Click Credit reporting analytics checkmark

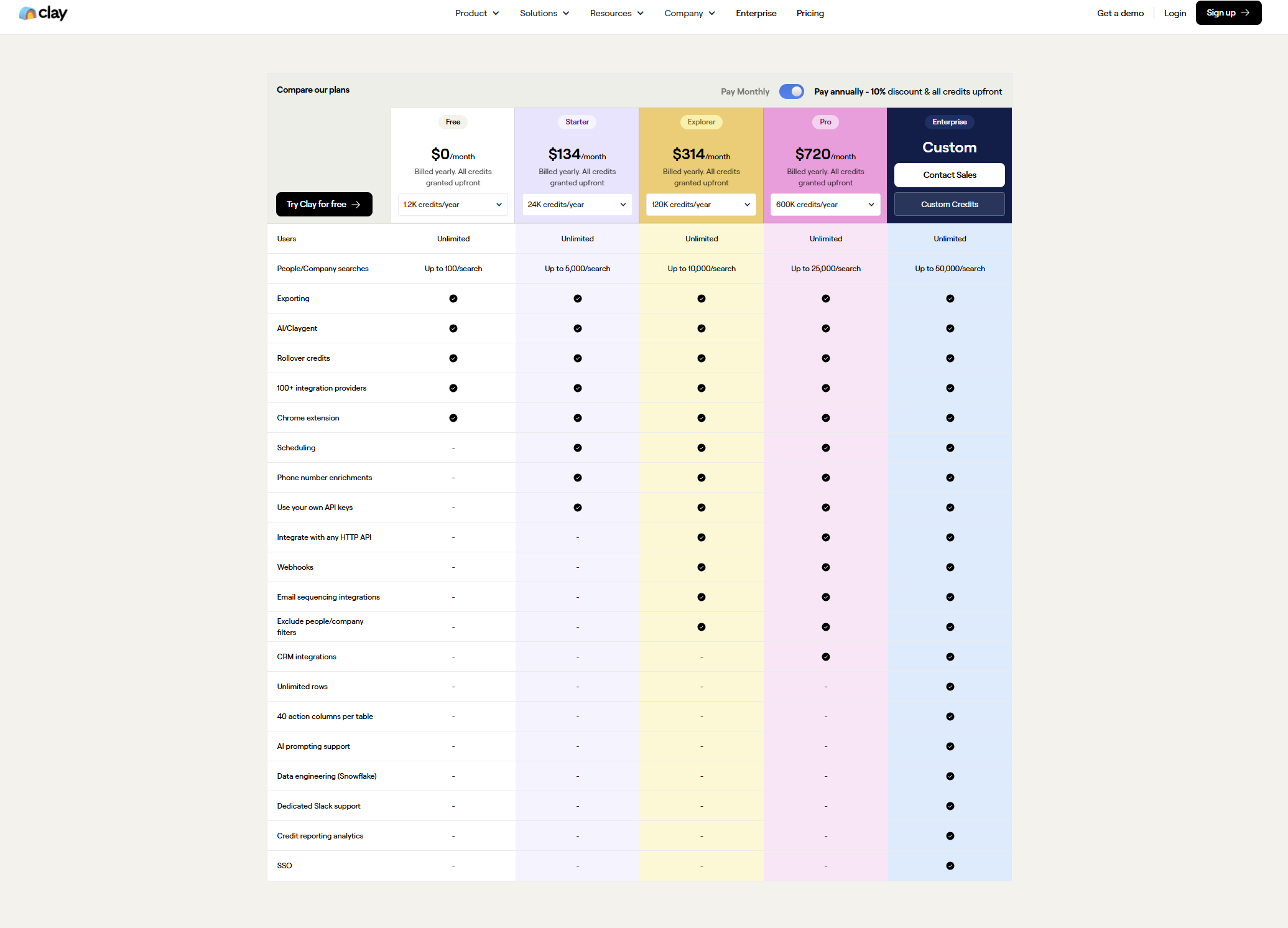pos(950,836)
